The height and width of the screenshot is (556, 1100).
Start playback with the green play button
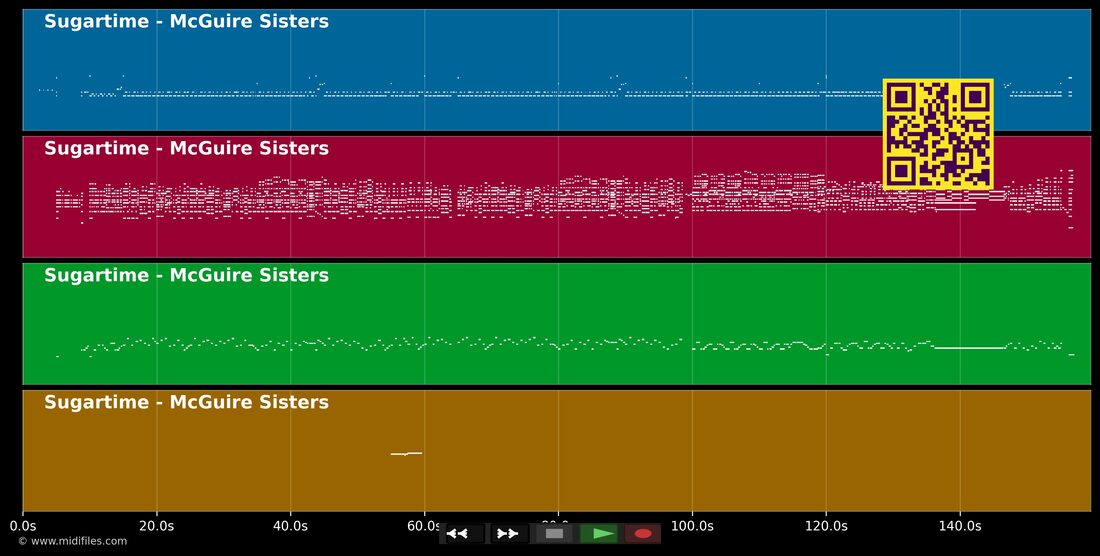(x=599, y=534)
